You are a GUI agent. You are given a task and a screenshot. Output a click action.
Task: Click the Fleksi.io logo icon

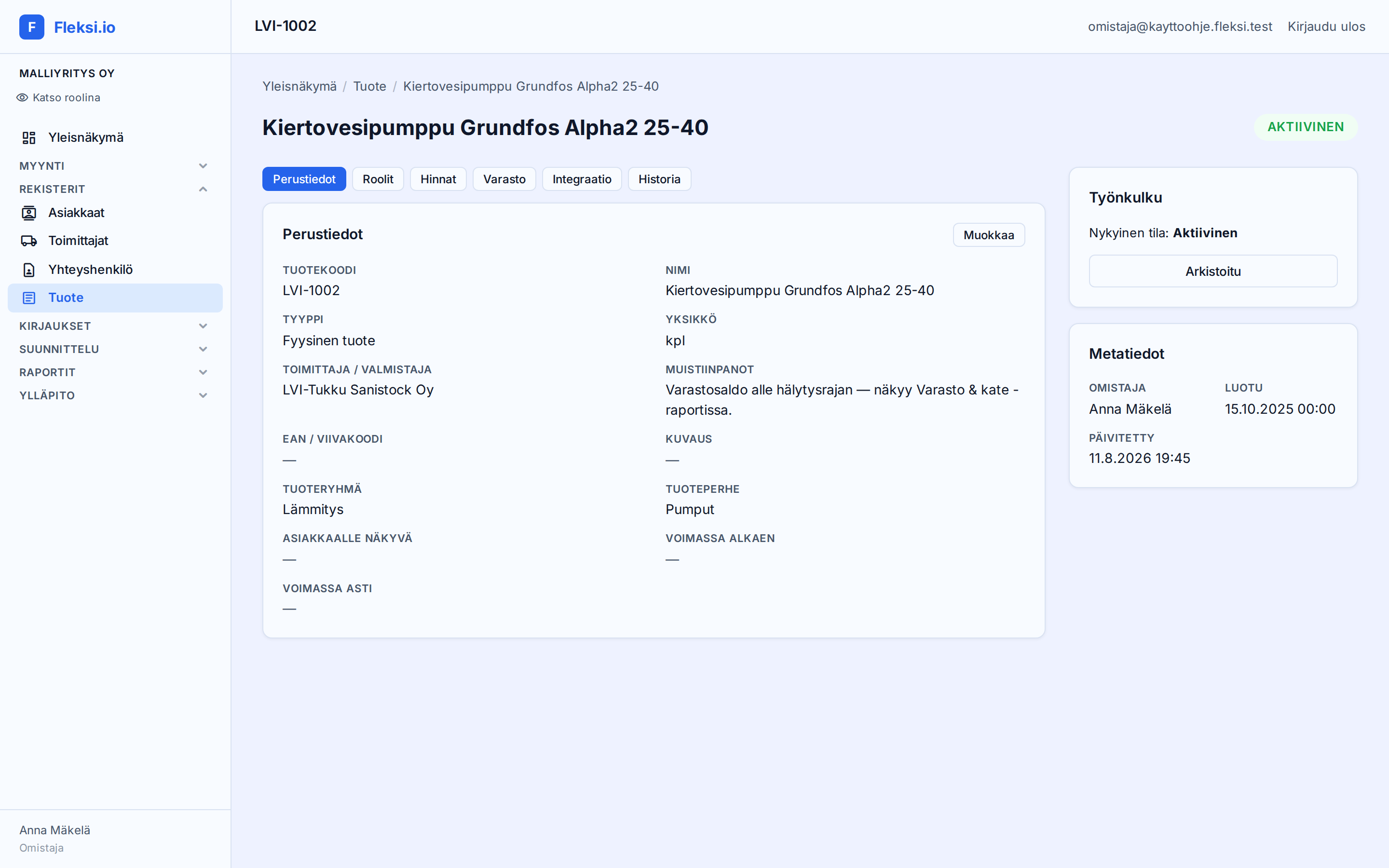point(31,27)
